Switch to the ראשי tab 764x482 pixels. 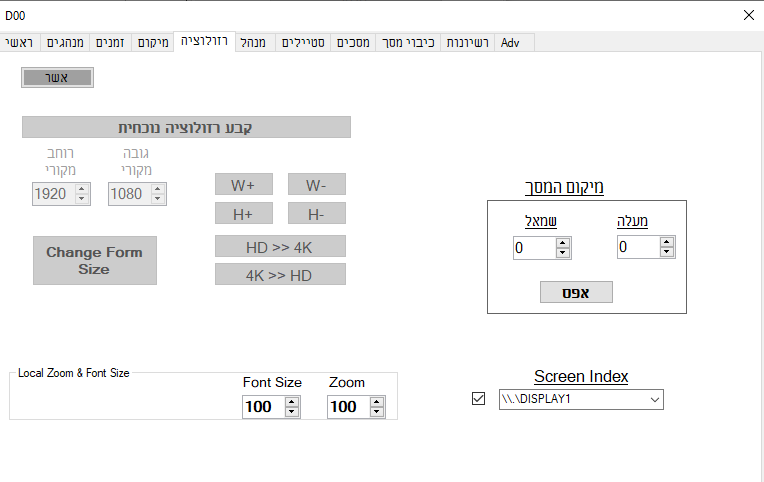point(20,42)
